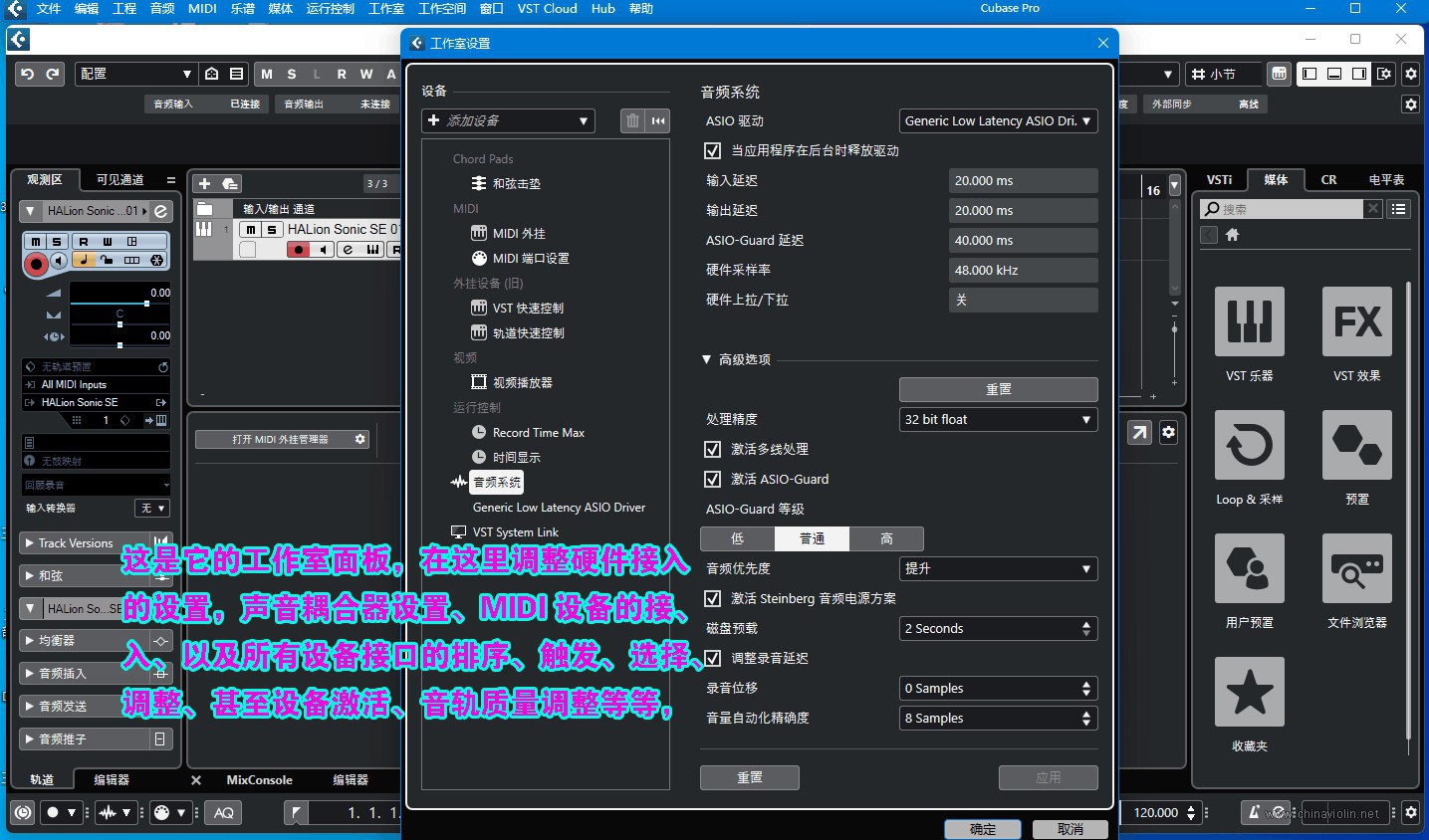The image size is (1429, 840).
Task: Toggle 当应用程序在后台时释放驱动 checkbox
Action: click(712, 150)
